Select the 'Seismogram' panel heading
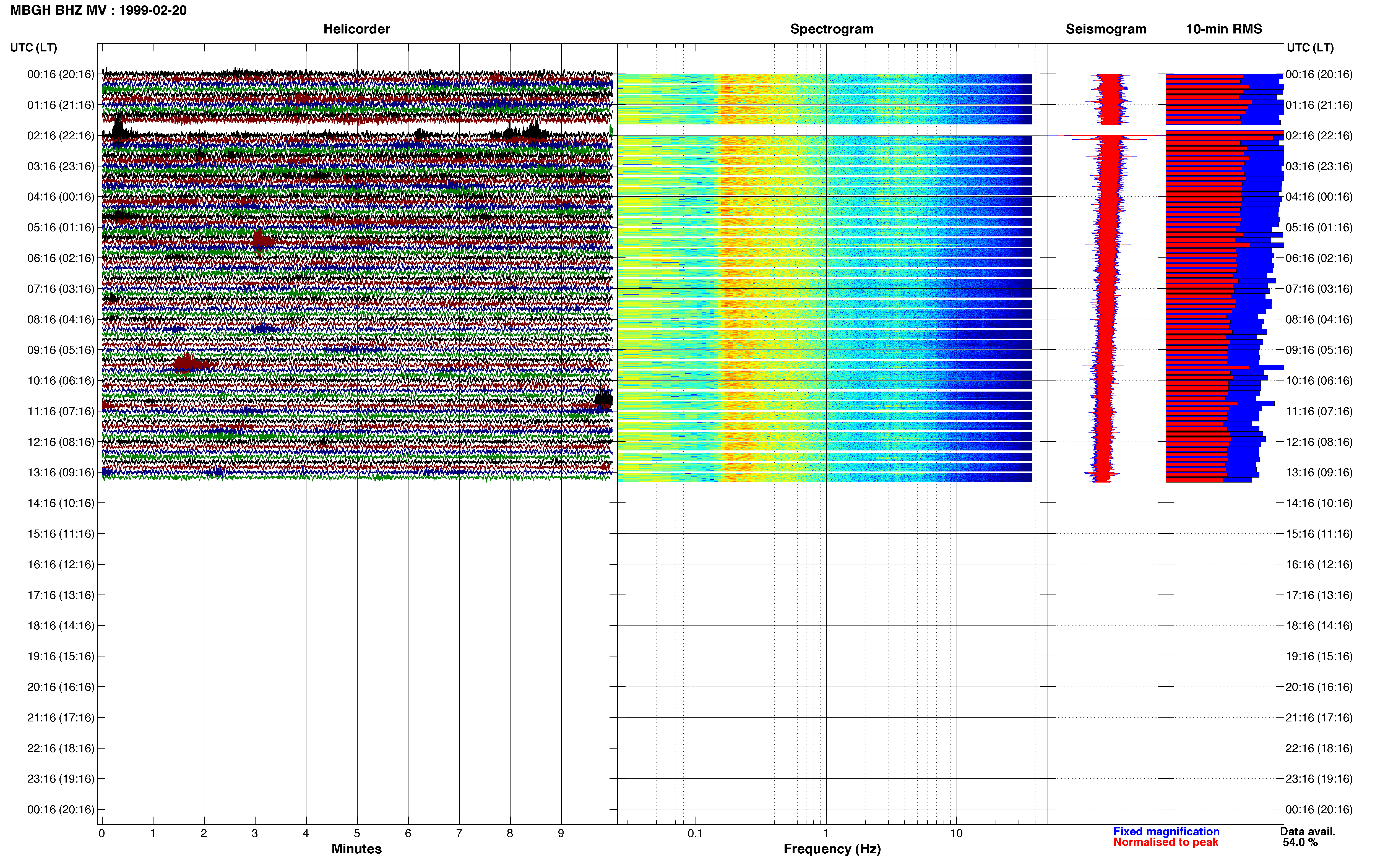This screenshot has height=868, width=1388. (x=1106, y=29)
